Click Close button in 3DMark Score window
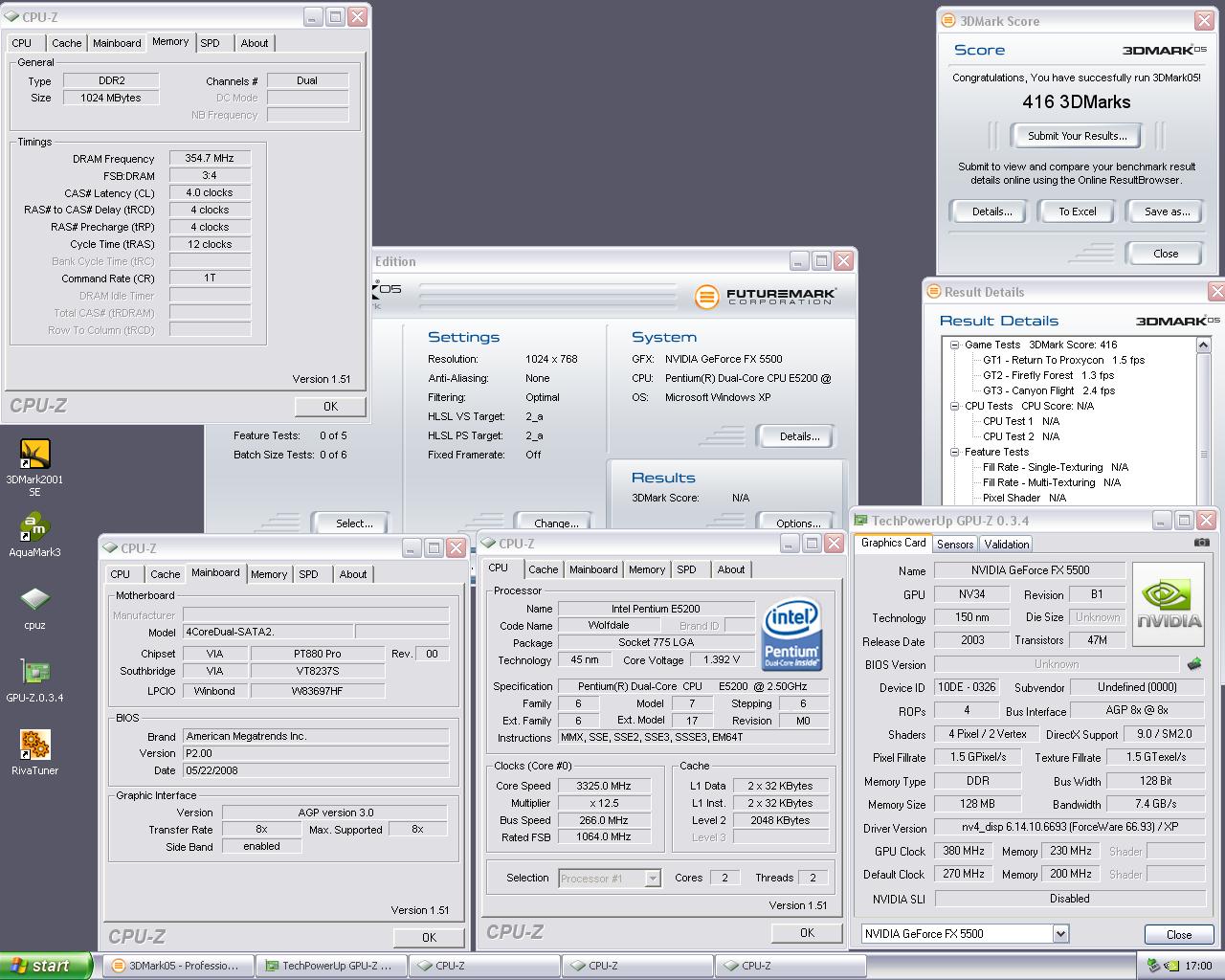1225x980 pixels. coord(1166,254)
